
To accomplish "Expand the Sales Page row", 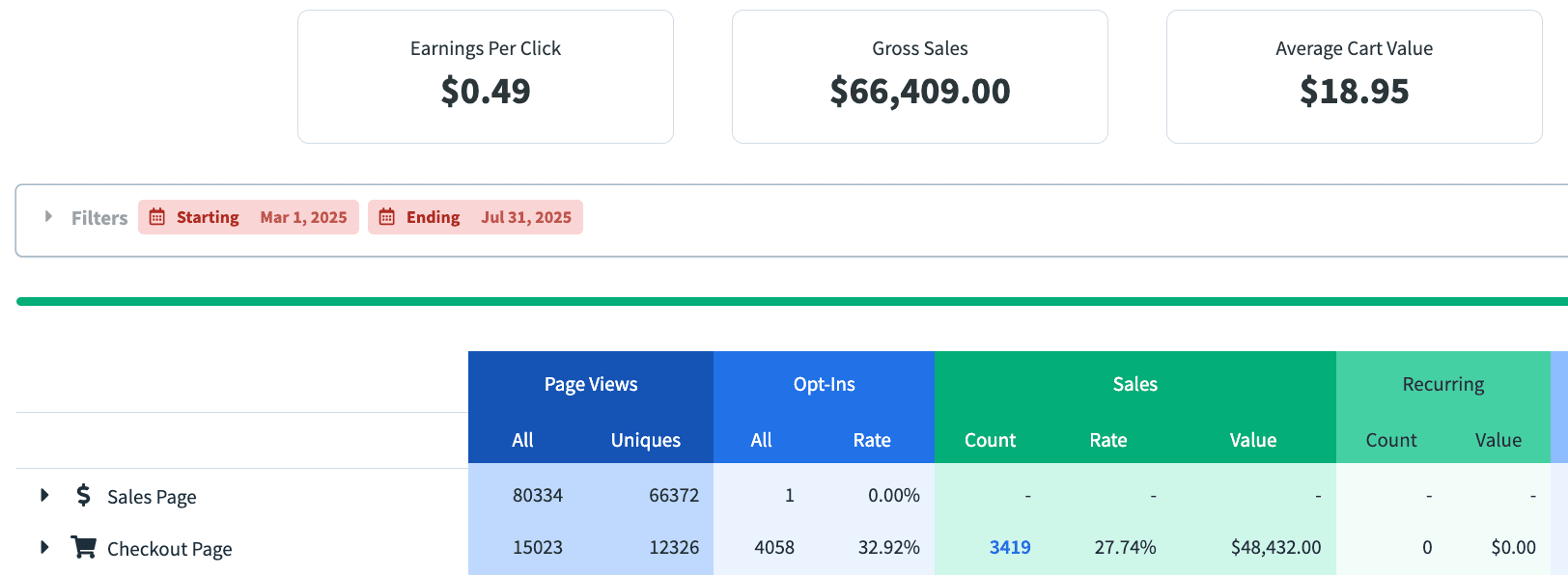I will (44, 496).
